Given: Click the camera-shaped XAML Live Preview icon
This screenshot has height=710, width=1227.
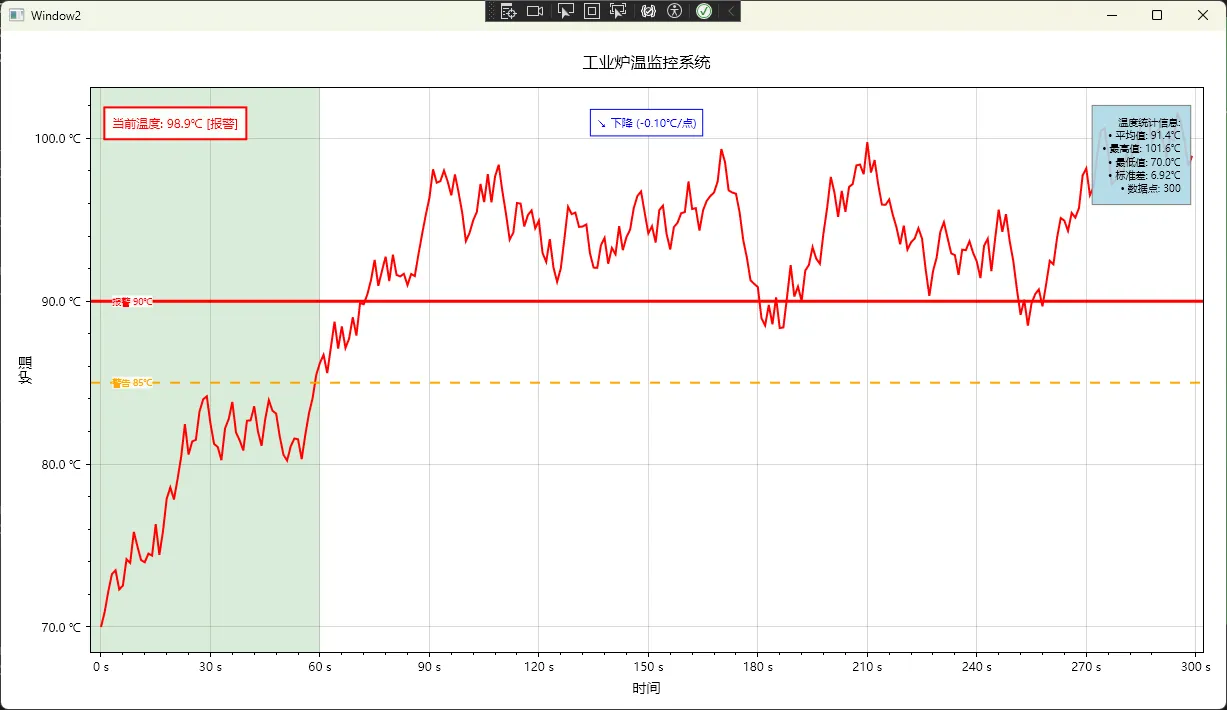Looking at the screenshot, I should pyautogui.click(x=535, y=11).
